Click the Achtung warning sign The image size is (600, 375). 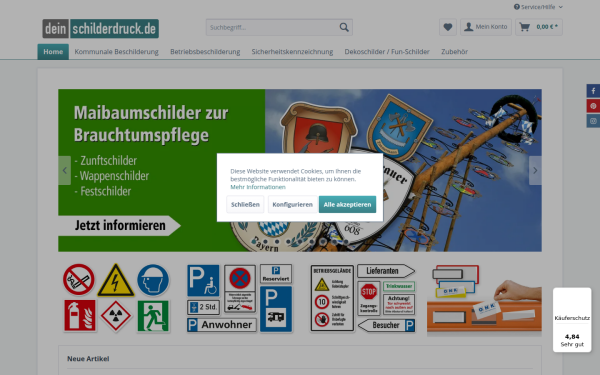(x=399, y=304)
